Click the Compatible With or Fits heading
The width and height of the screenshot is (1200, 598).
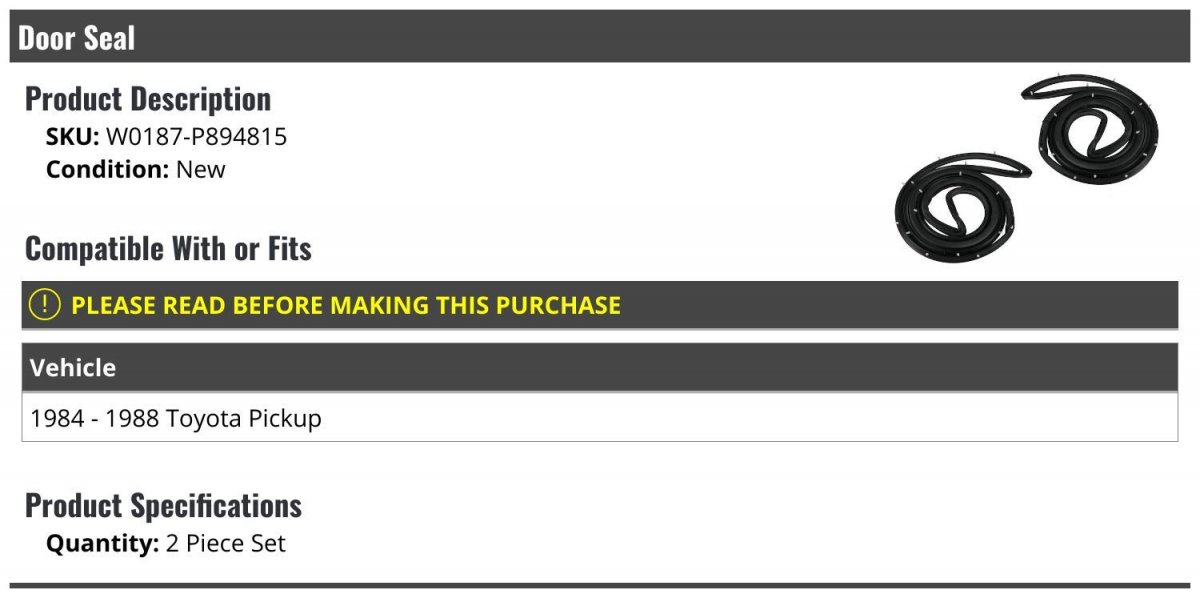click(168, 248)
